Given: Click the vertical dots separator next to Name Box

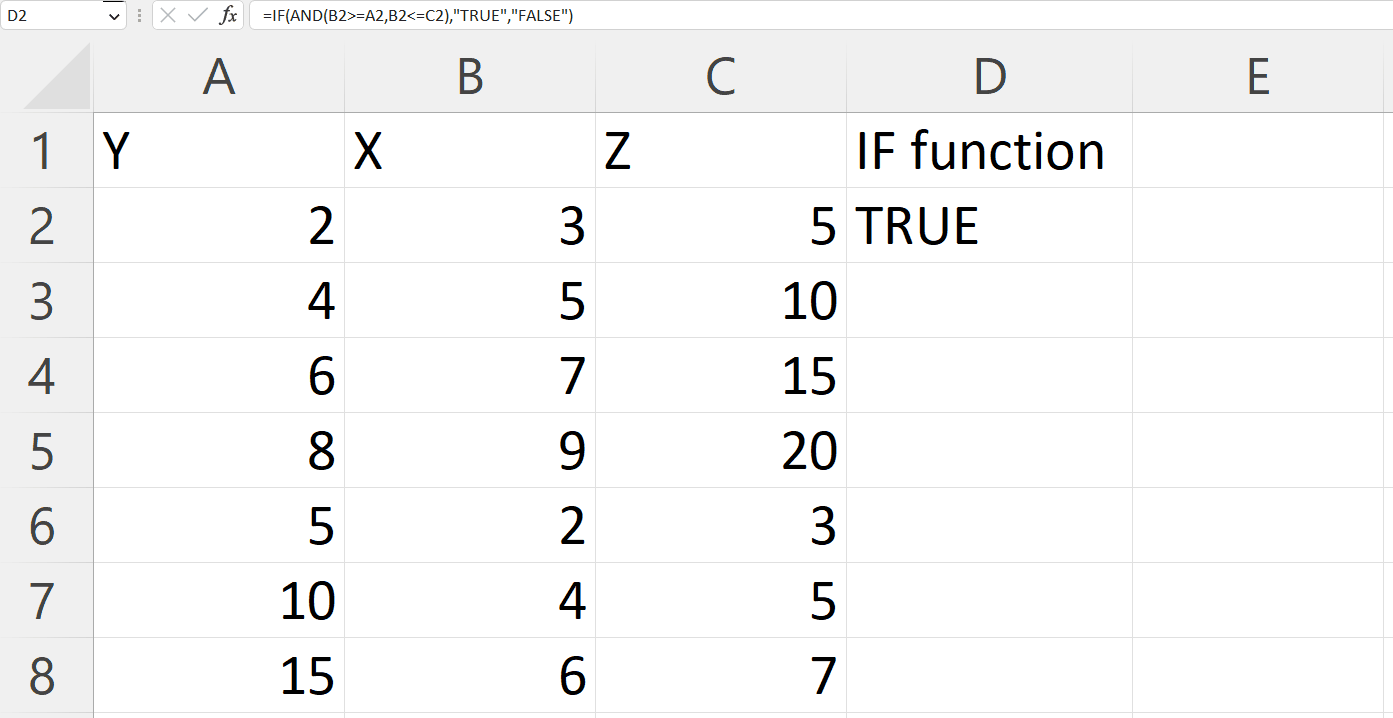Looking at the screenshot, I should (x=139, y=15).
